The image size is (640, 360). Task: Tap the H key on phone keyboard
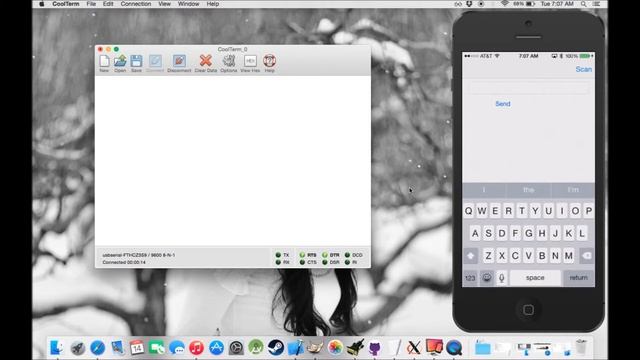pyautogui.click(x=542, y=233)
